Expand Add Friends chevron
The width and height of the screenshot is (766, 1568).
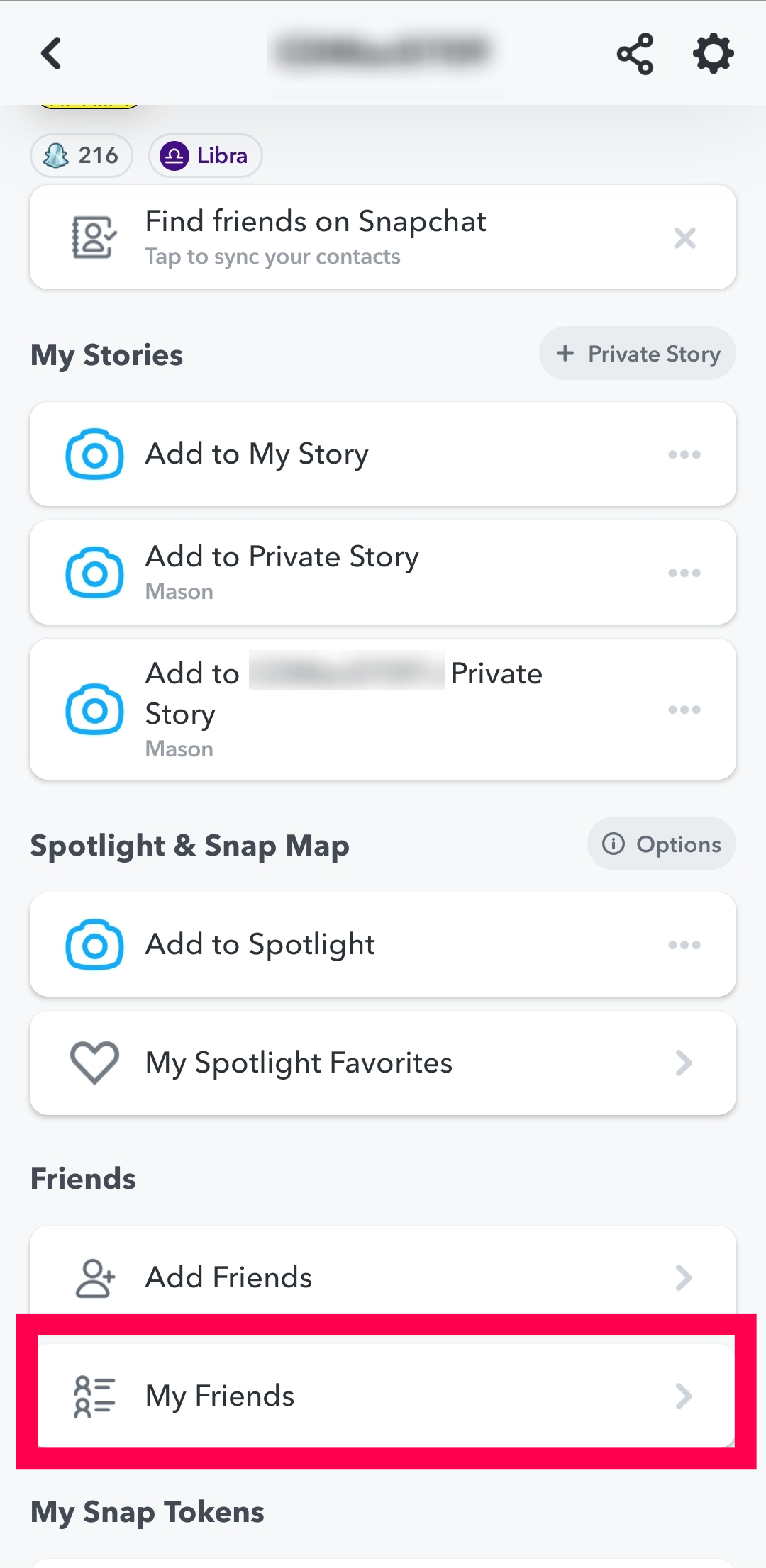coord(684,1277)
